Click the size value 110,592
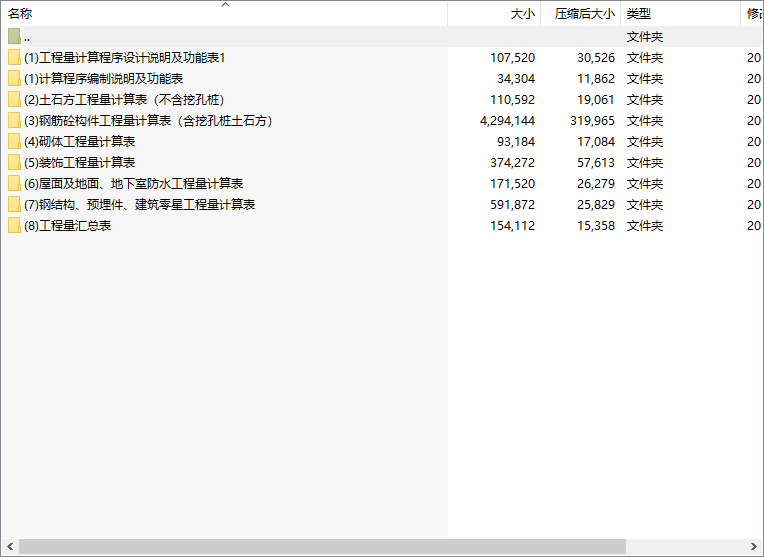Image resolution: width=764 pixels, height=557 pixels. pos(513,99)
